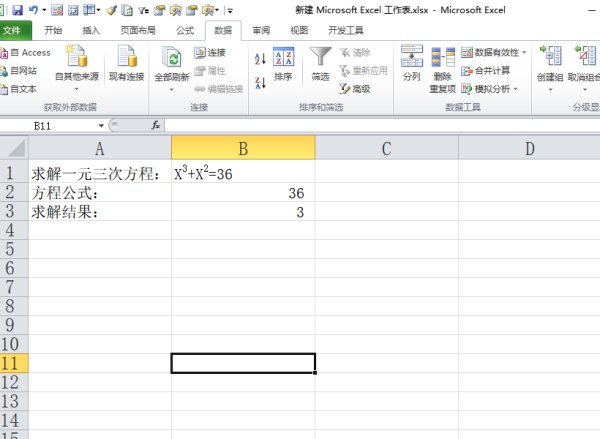Expand the 自其他来源 dropdown arrow
Screen dimensions: 600x439
[77, 89]
